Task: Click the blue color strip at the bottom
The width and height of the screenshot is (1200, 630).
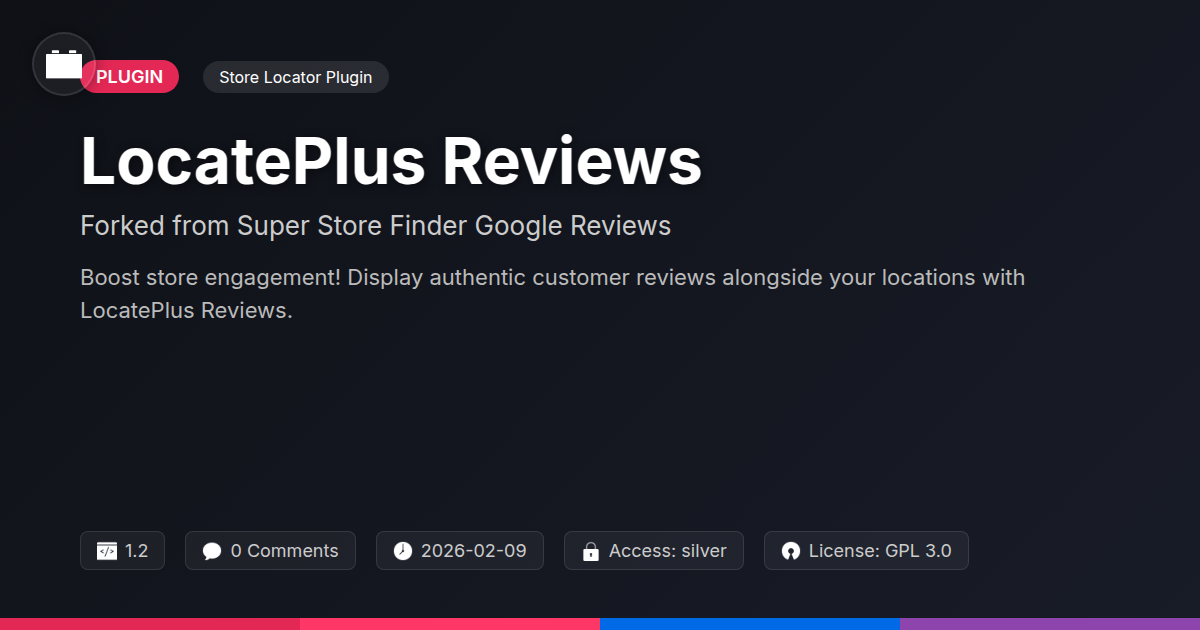Action: pos(750,624)
